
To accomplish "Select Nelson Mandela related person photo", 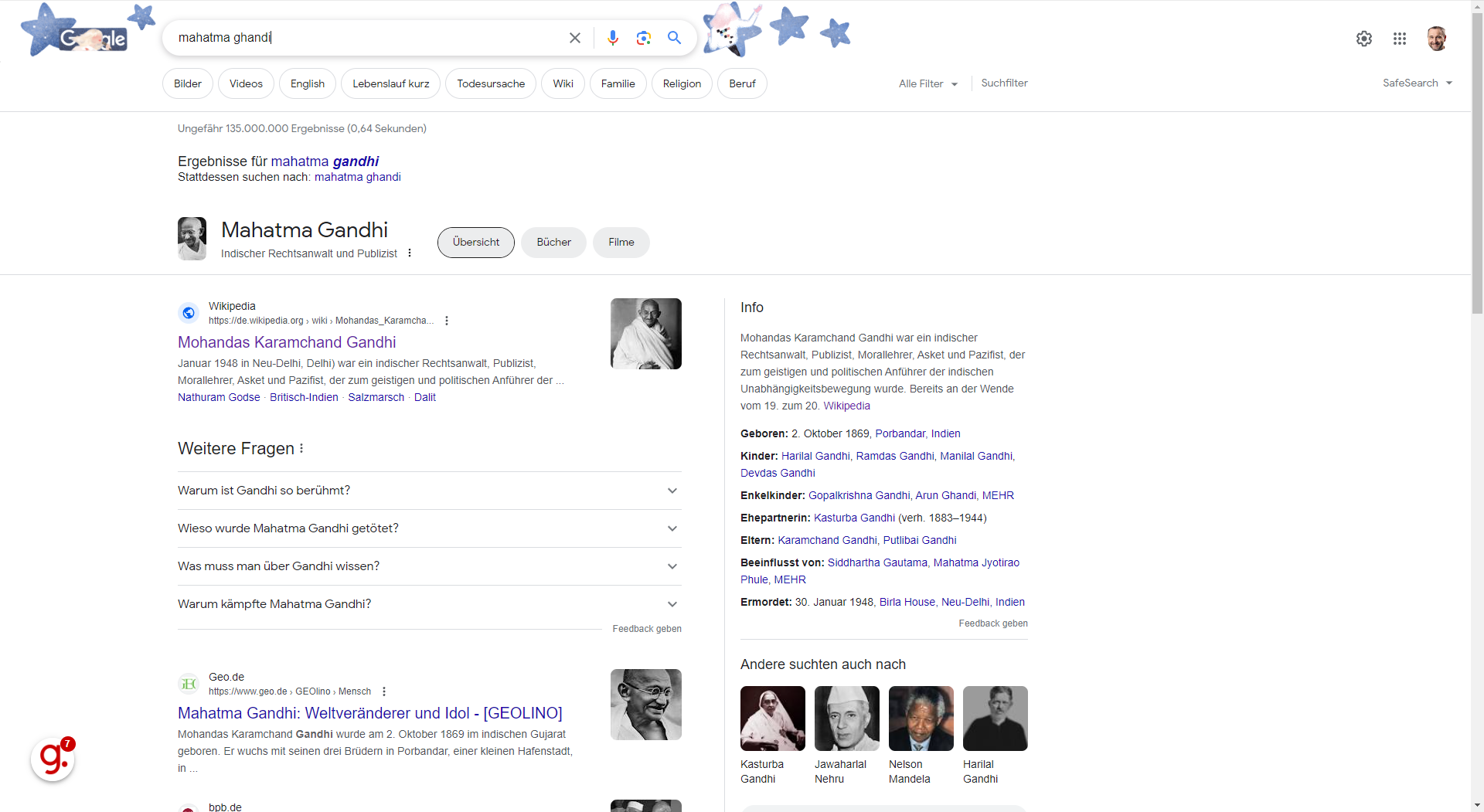I will point(921,719).
